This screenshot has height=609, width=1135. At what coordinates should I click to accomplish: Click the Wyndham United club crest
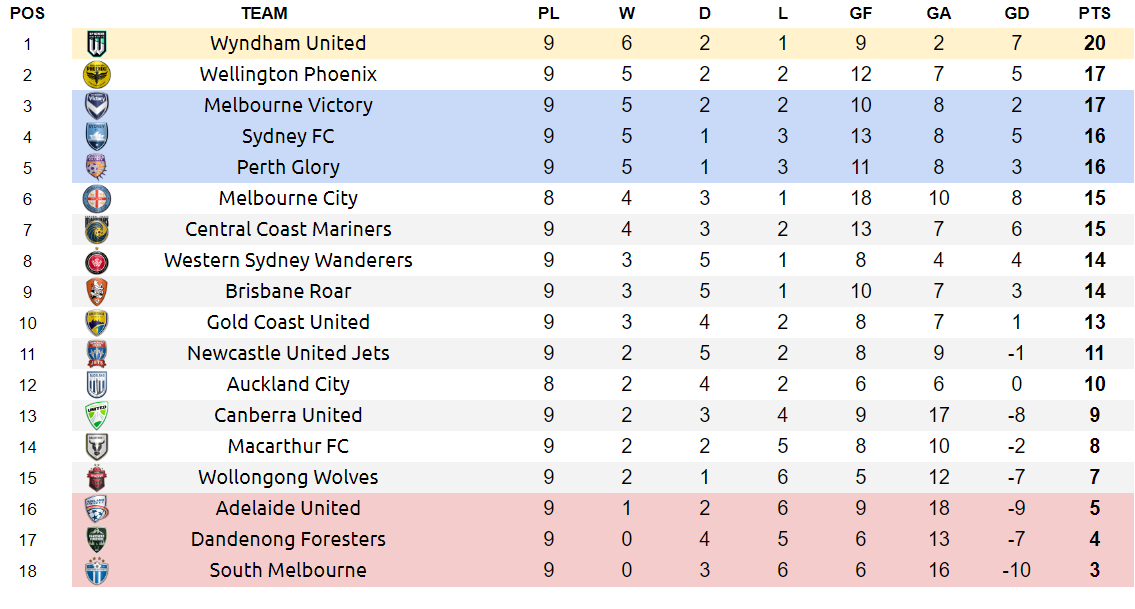pos(97,43)
